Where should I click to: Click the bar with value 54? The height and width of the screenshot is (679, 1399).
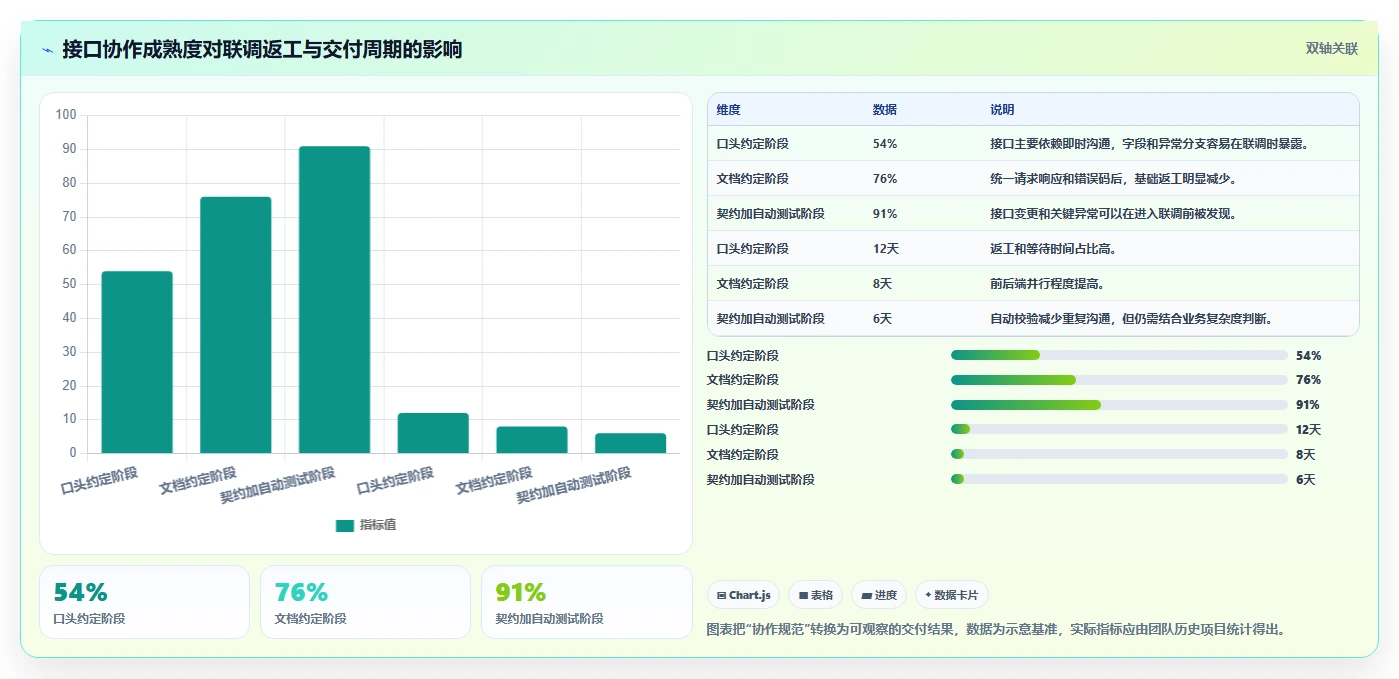coord(137,362)
